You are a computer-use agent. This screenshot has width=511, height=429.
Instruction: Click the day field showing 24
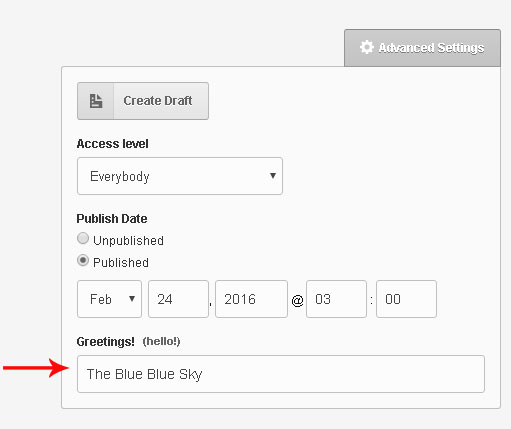178,299
